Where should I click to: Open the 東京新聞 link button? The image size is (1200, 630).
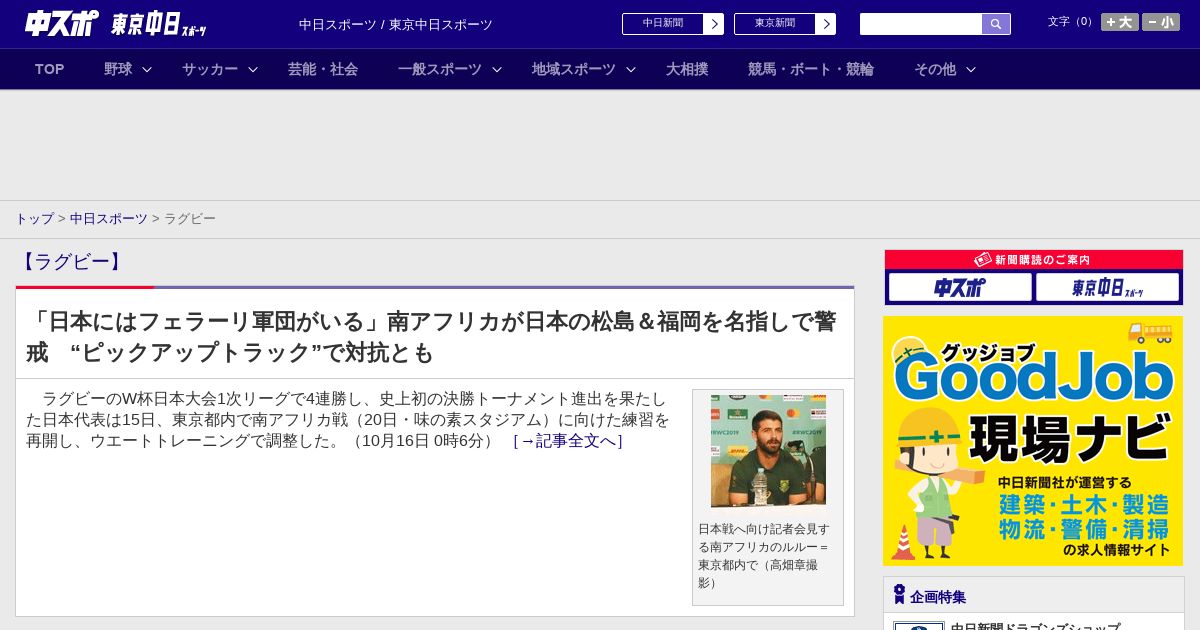785,24
